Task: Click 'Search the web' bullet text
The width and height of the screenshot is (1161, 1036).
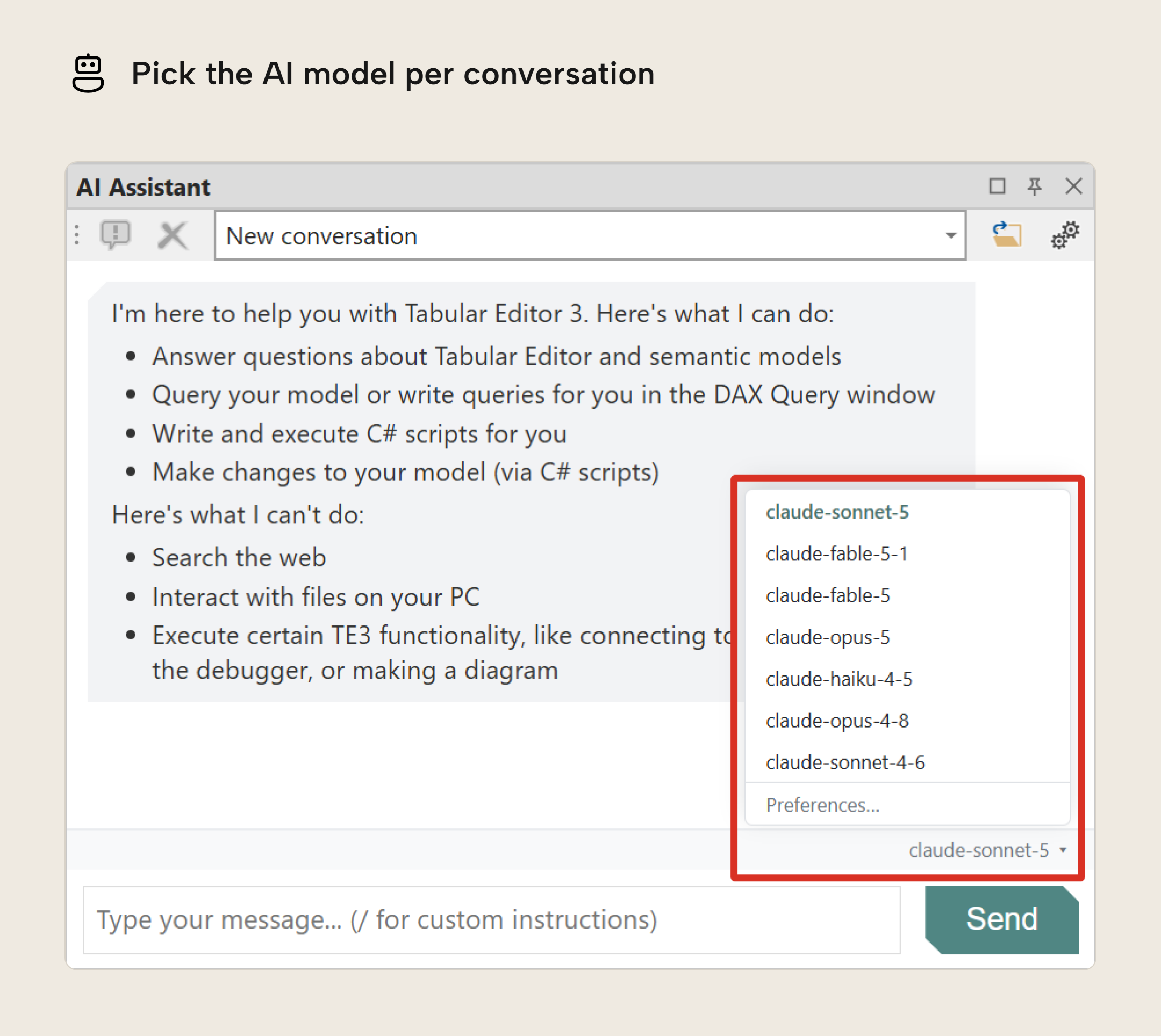Action: point(239,557)
